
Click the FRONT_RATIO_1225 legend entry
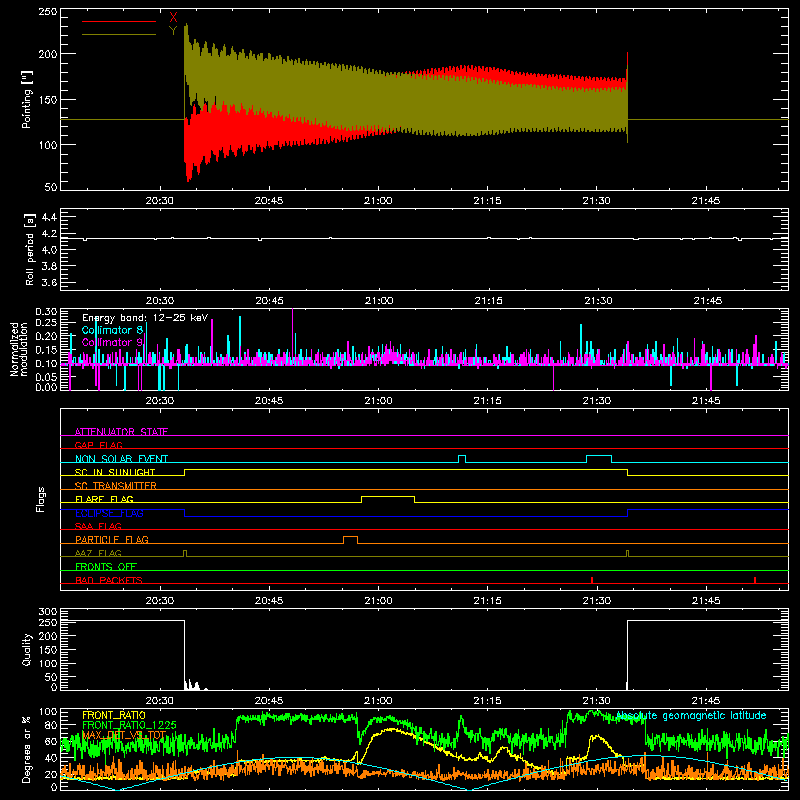pos(130,725)
